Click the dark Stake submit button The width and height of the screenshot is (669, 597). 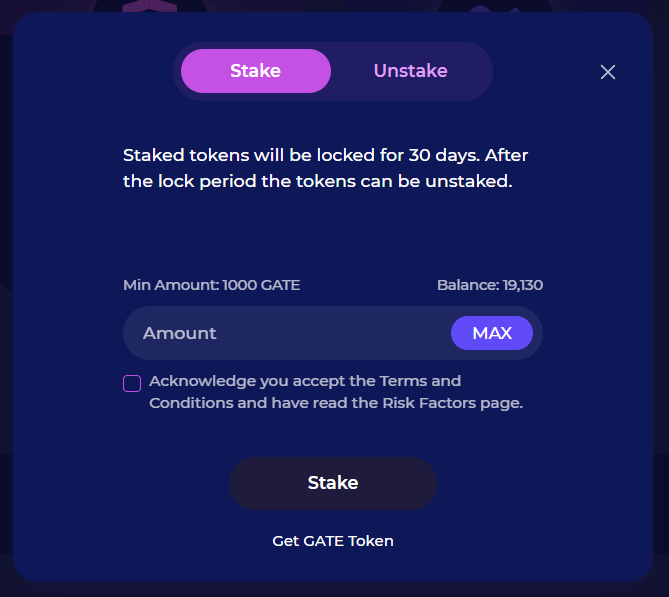(x=333, y=483)
